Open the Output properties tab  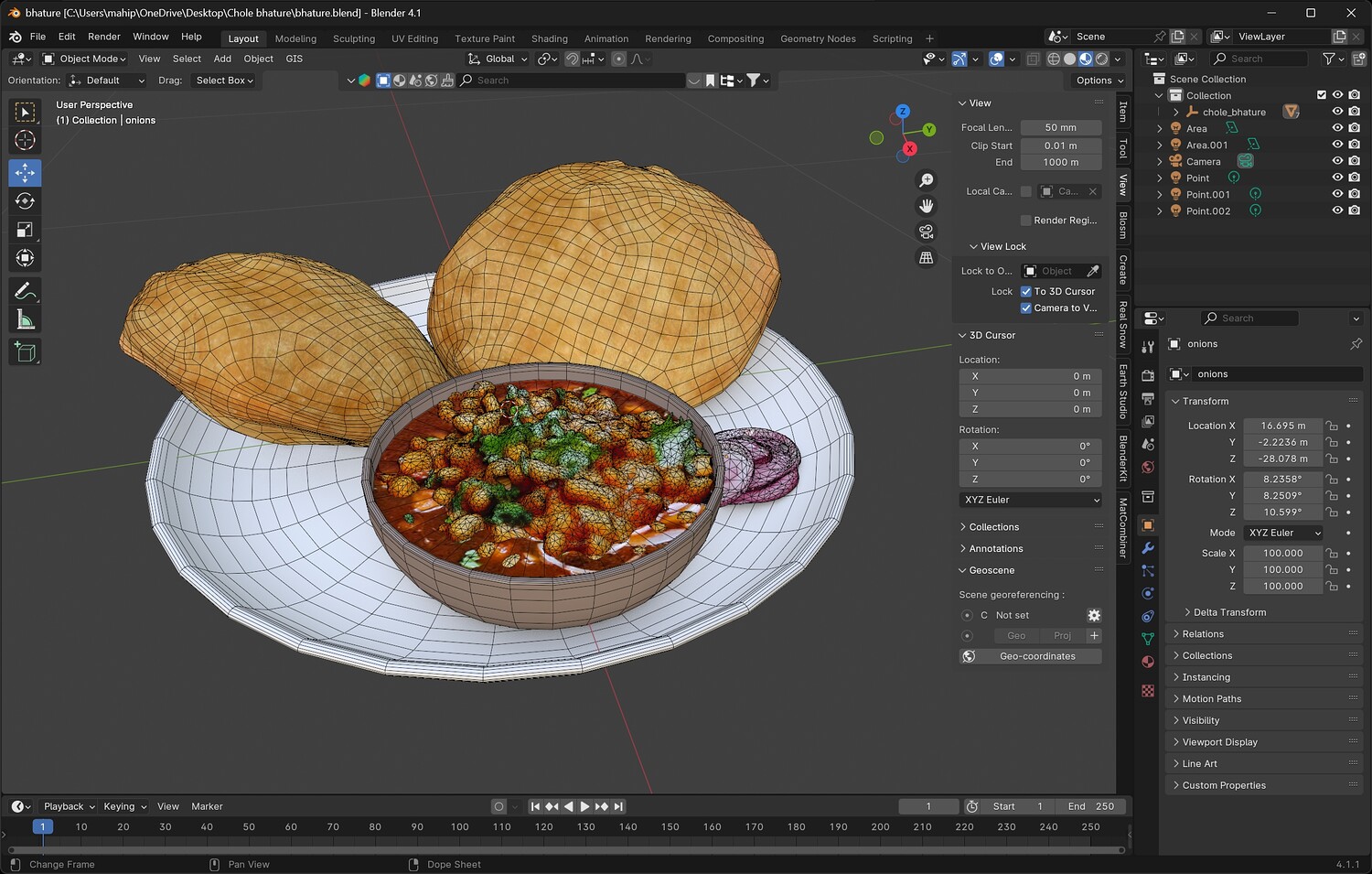pos(1148,398)
